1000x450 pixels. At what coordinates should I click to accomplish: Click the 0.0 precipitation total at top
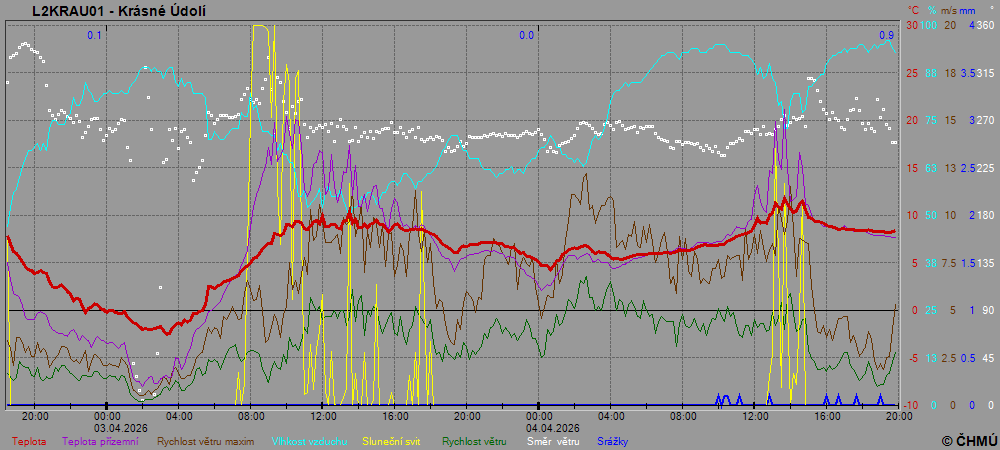coord(526,36)
